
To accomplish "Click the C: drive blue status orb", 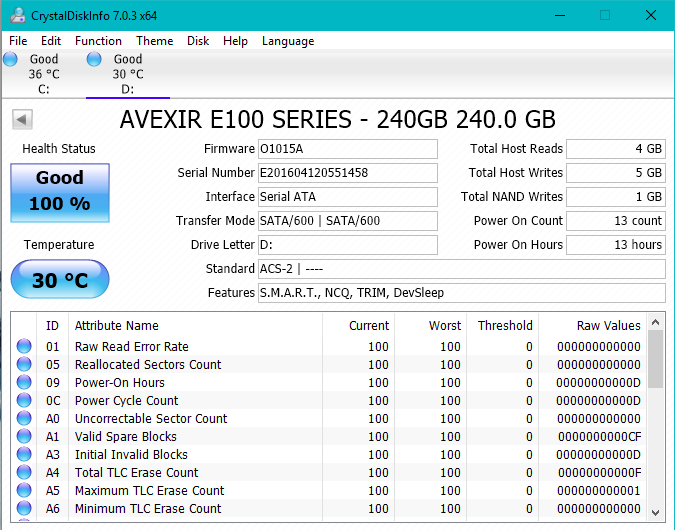I will (10, 59).
